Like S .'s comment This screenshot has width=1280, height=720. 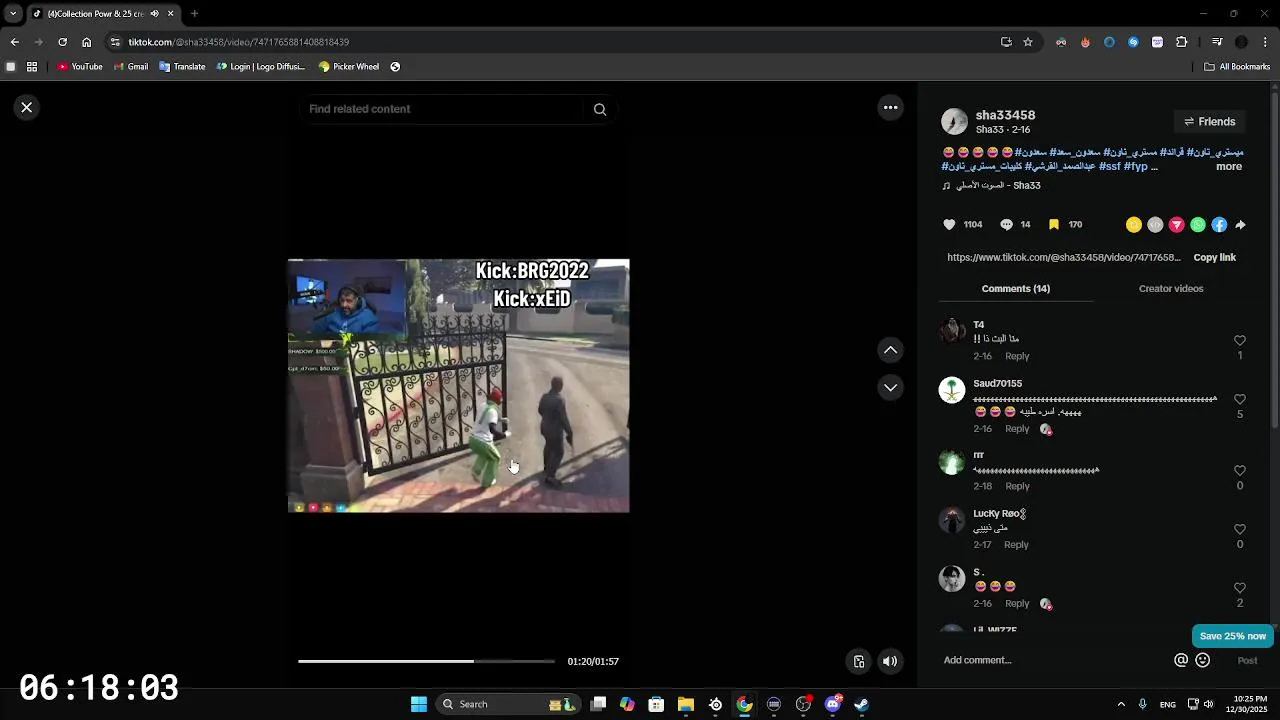point(1240,589)
